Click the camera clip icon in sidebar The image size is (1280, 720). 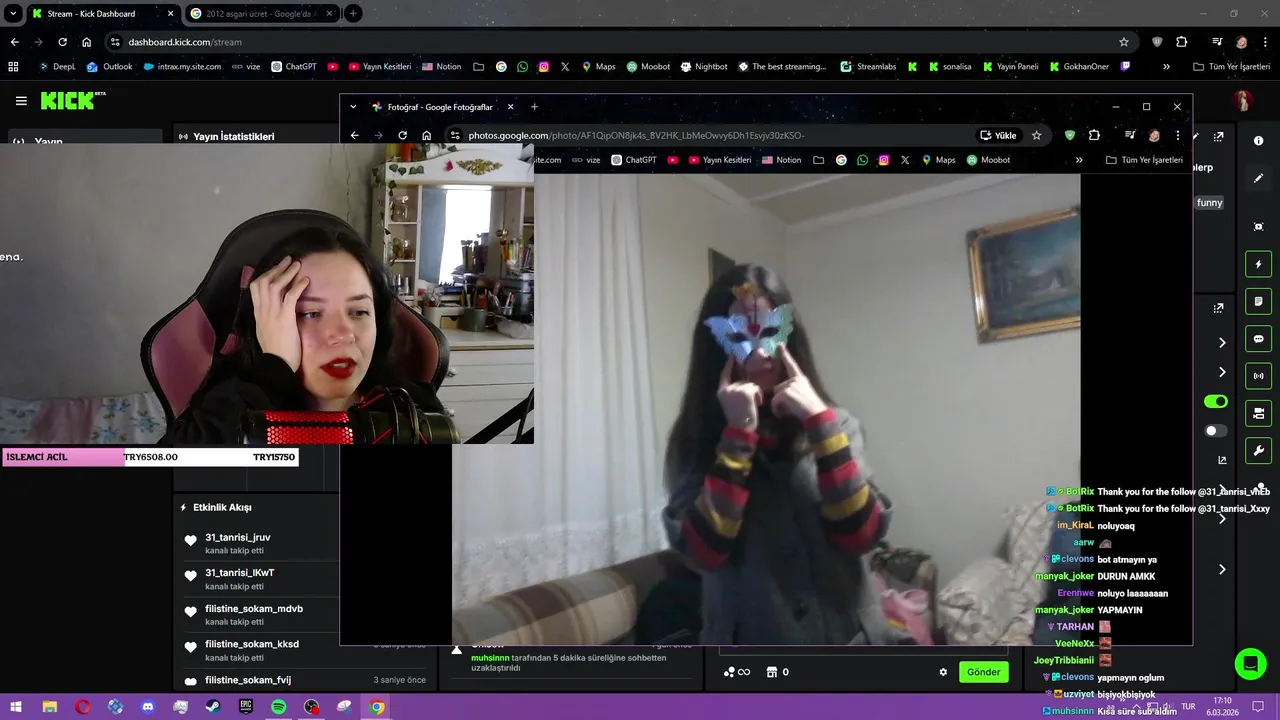pyautogui.click(x=1258, y=413)
